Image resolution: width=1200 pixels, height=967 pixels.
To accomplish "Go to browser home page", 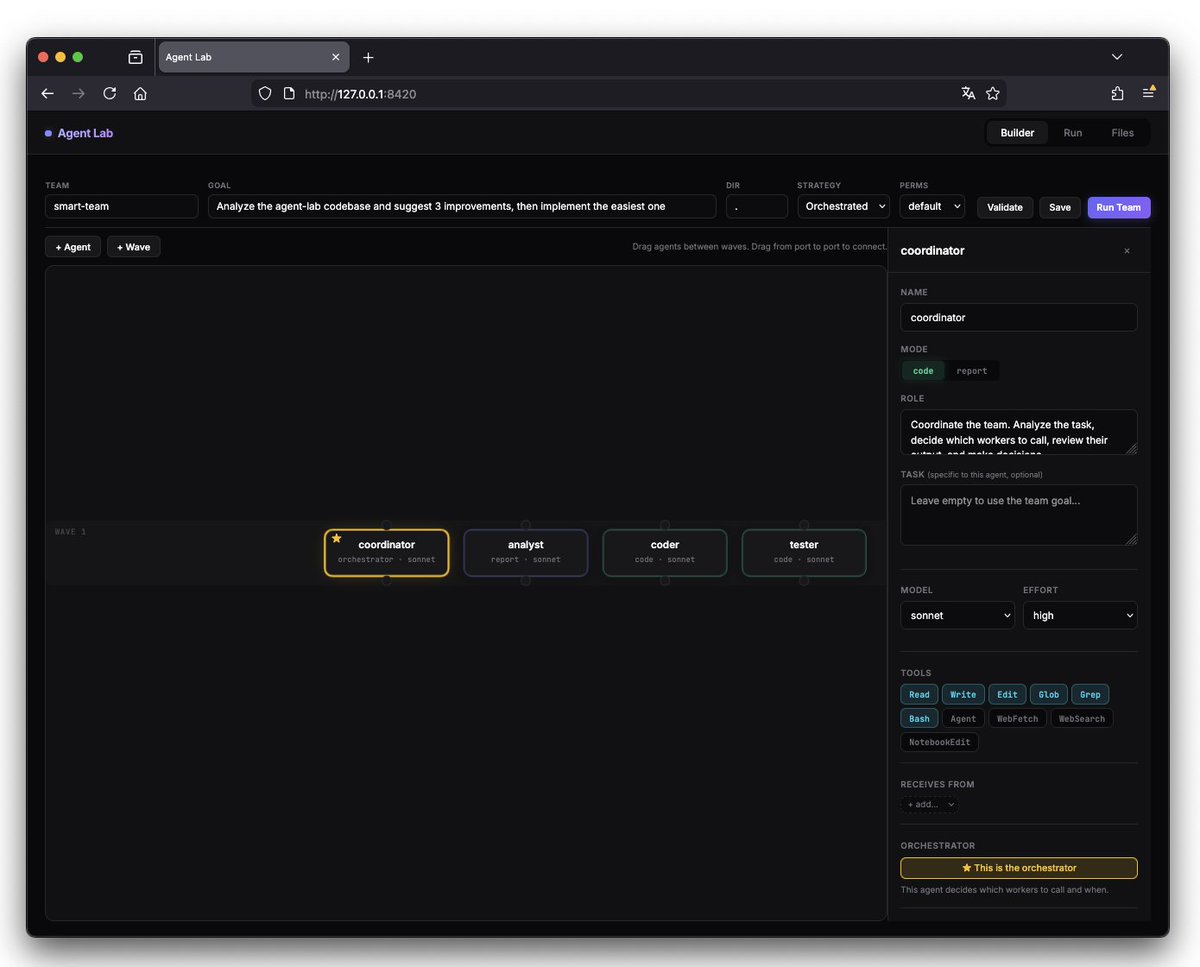I will coord(140,93).
